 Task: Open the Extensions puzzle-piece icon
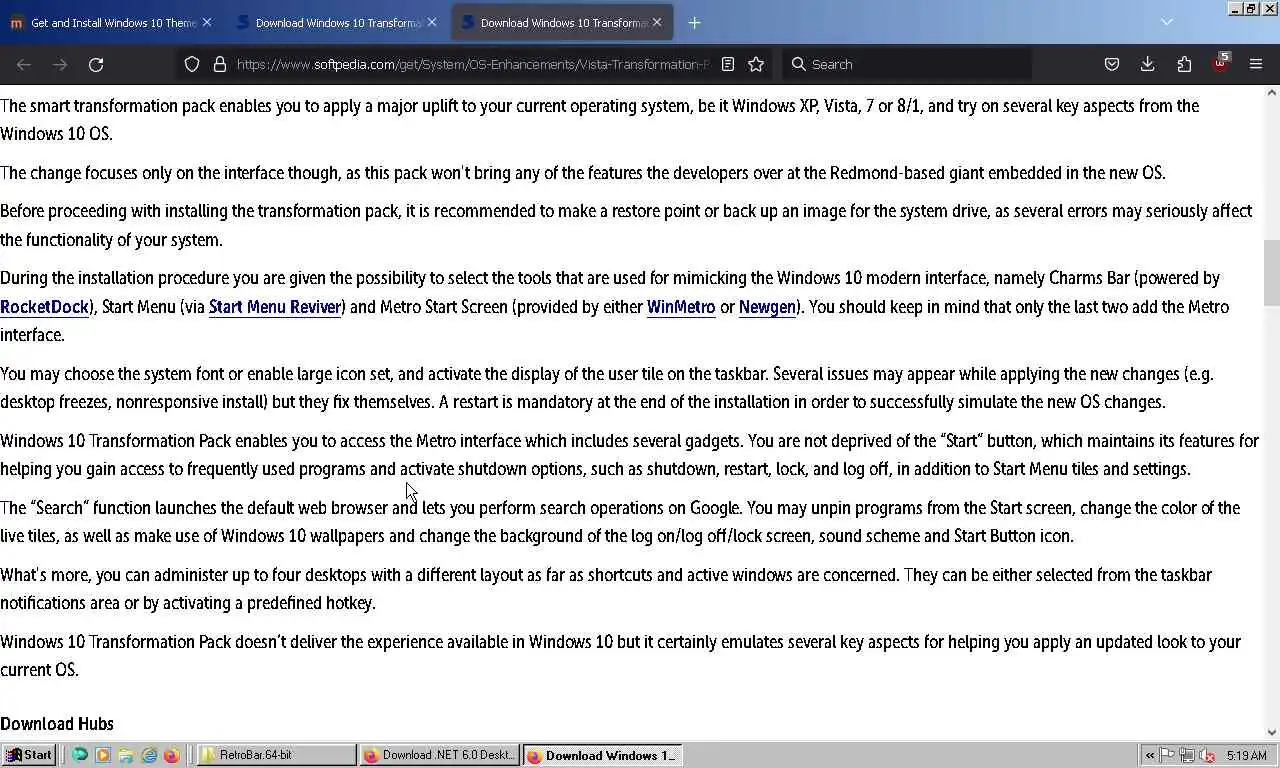coord(1184,64)
